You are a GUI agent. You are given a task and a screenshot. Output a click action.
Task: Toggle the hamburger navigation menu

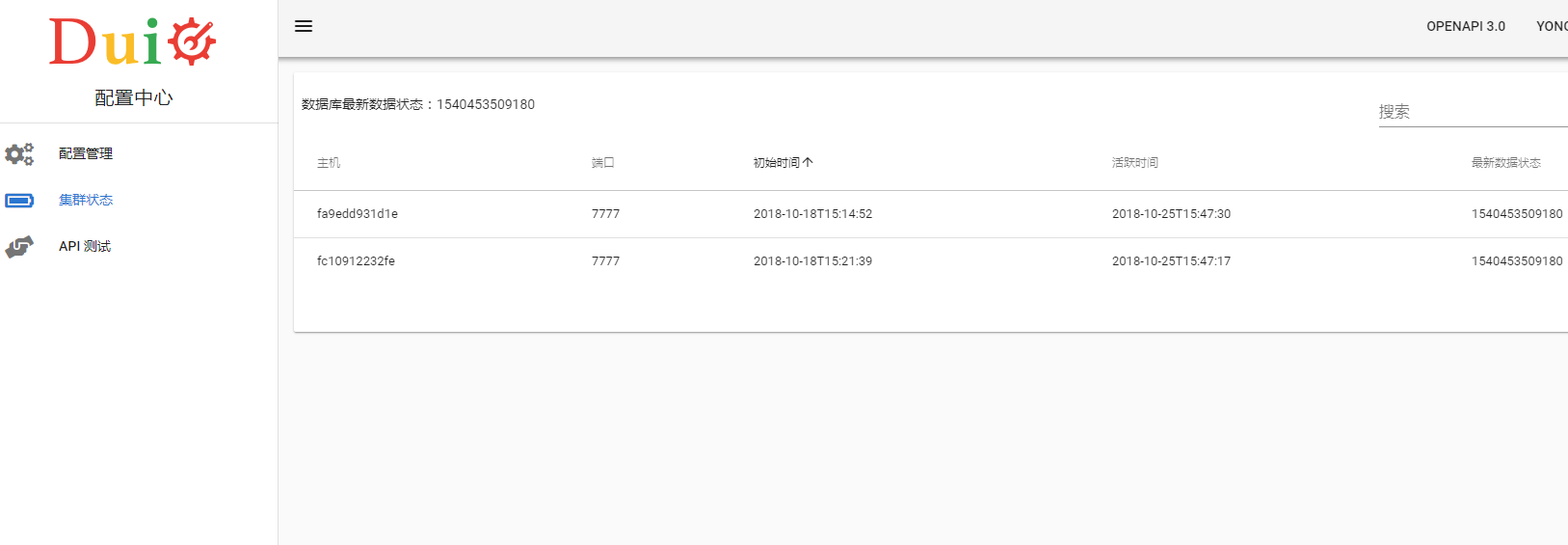coord(304,26)
